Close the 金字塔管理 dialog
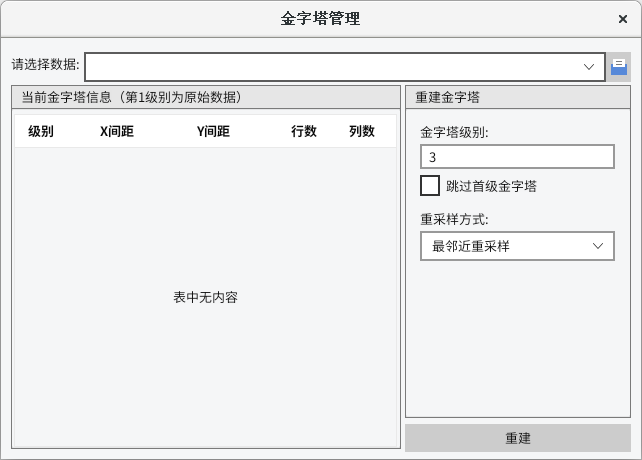The image size is (642, 460). pyautogui.click(x=623, y=19)
